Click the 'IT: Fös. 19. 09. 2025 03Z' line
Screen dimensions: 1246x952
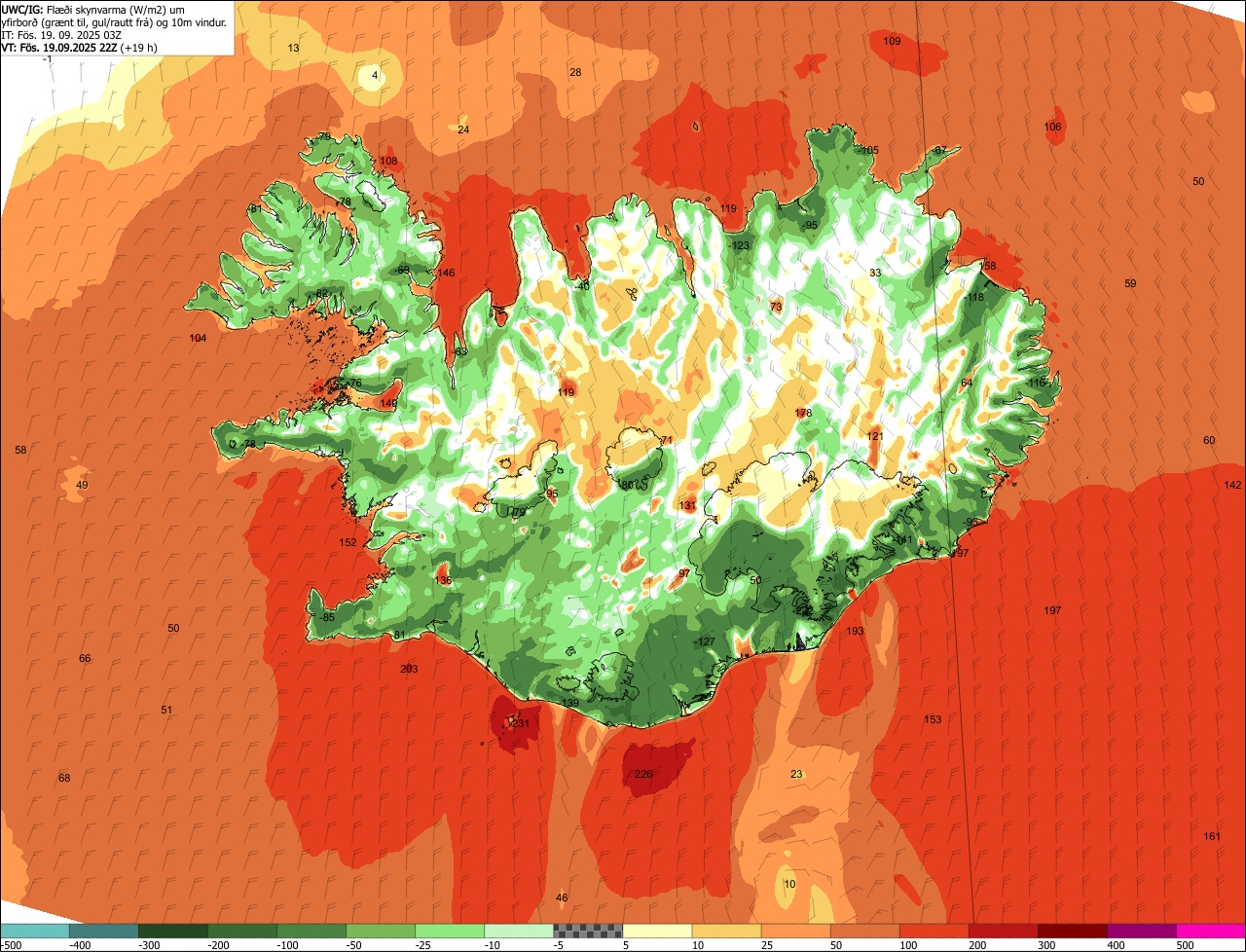click(x=61, y=35)
